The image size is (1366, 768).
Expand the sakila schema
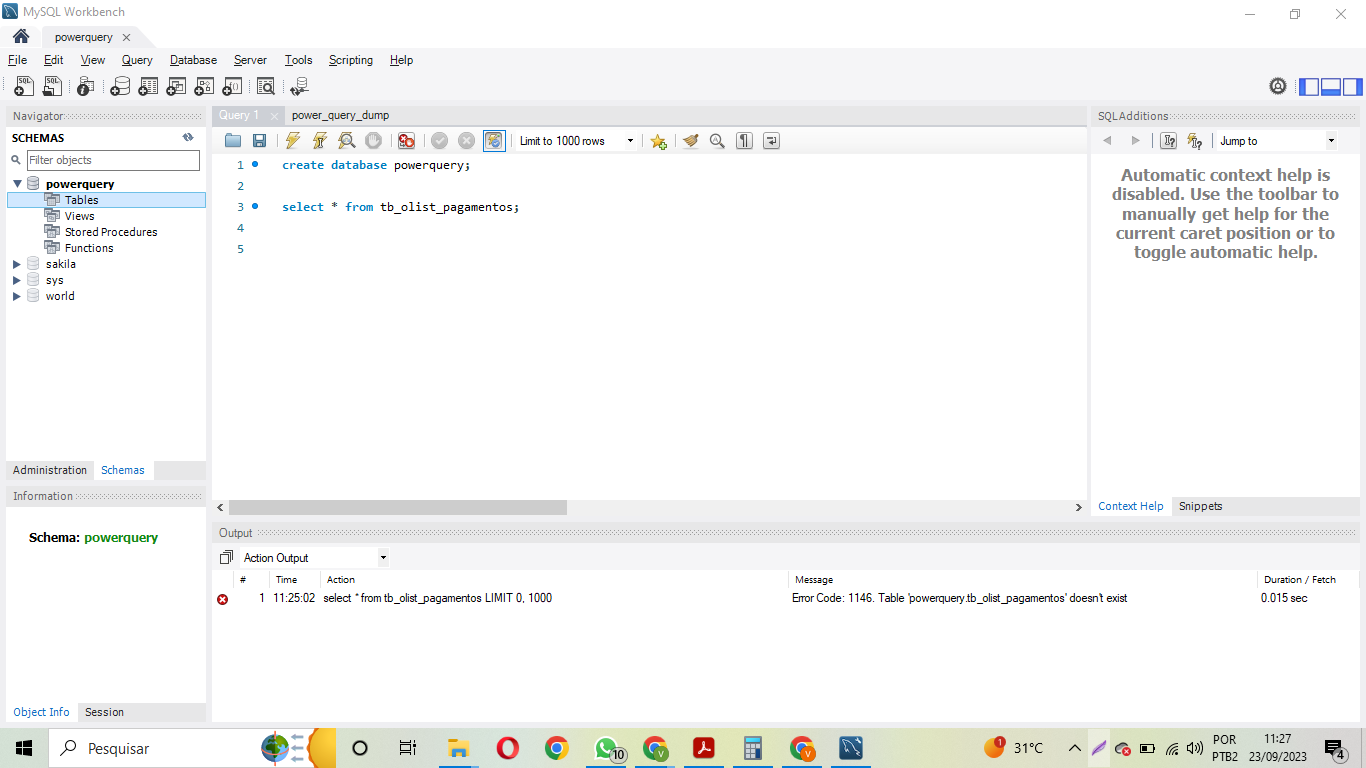[x=17, y=264]
